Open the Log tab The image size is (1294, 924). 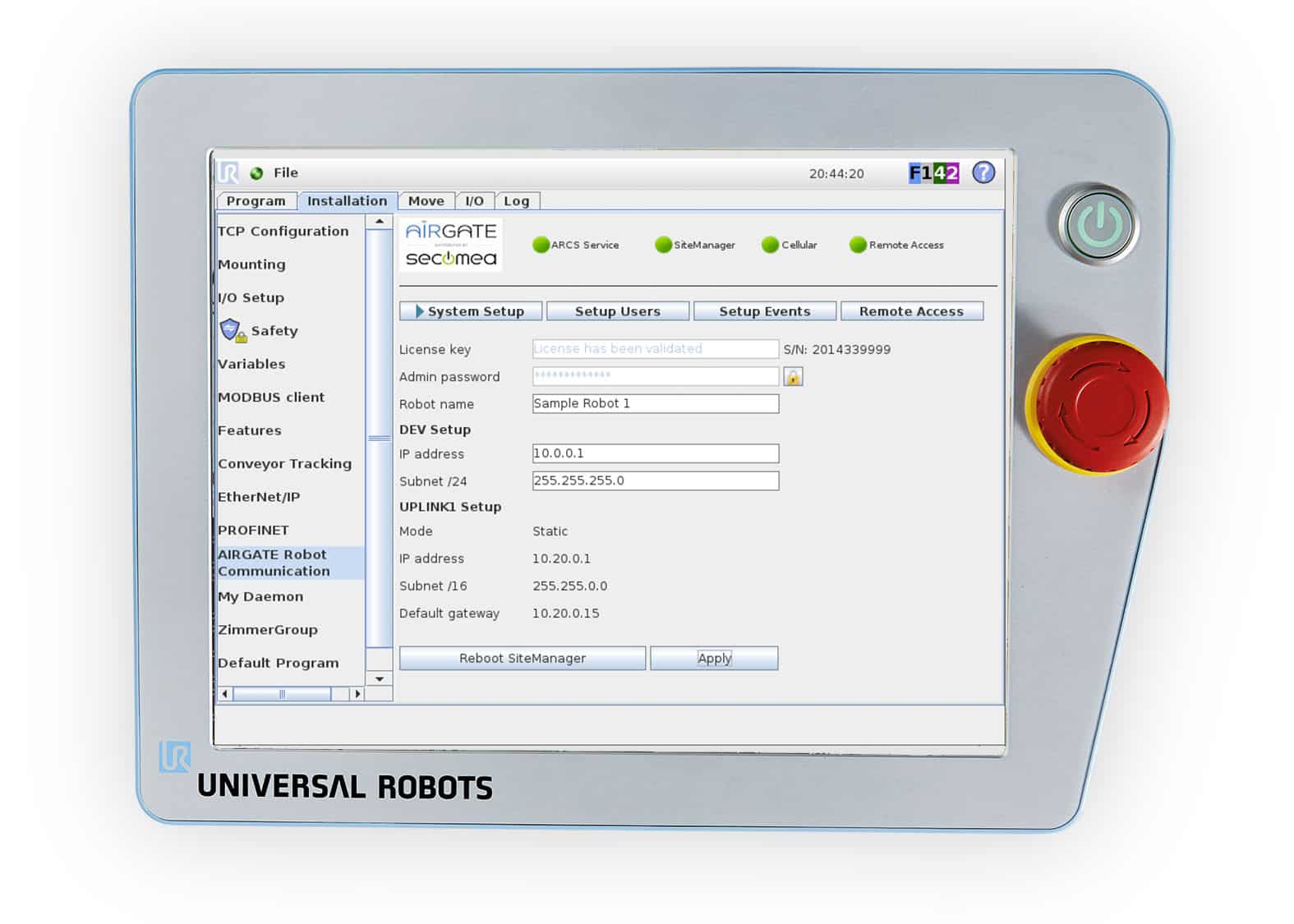(516, 201)
